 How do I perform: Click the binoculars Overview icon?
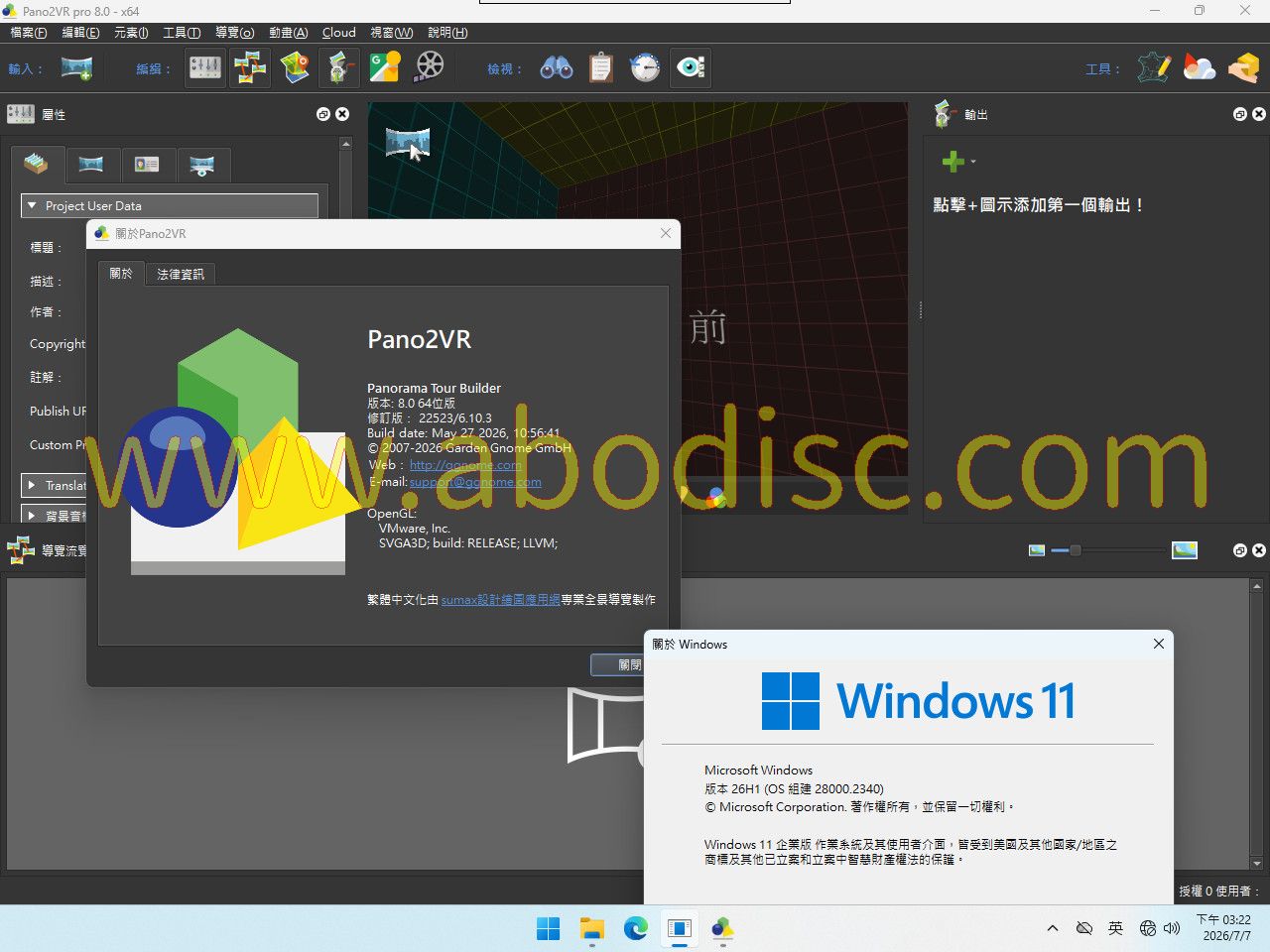click(557, 68)
